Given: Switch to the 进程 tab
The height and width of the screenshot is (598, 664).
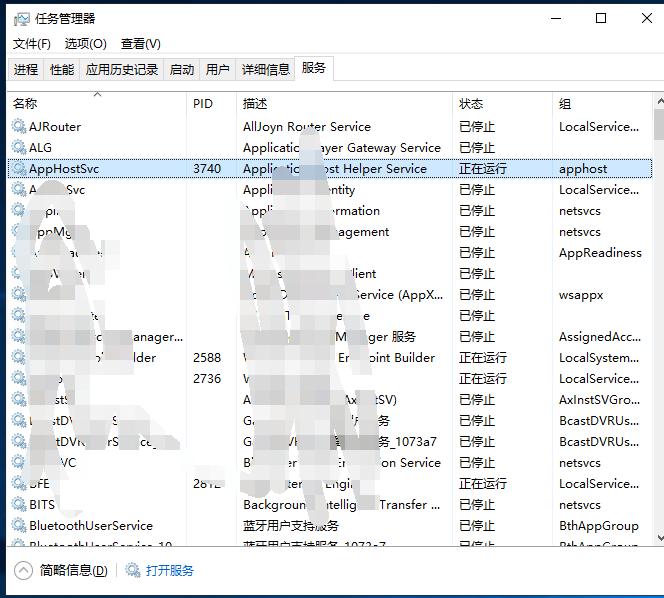Looking at the screenshot, I should coord(26,70).
